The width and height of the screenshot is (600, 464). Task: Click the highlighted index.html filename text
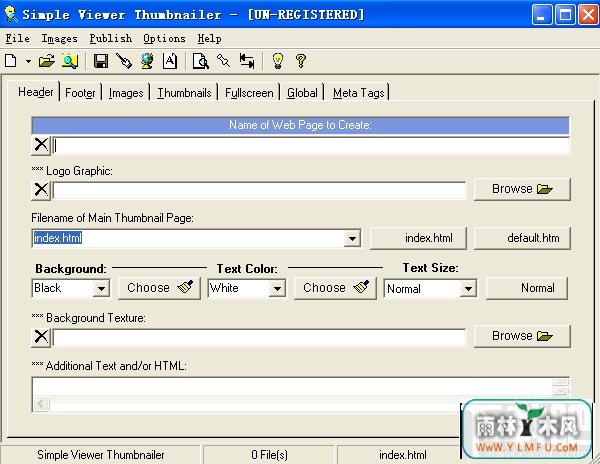pos(58,238)
